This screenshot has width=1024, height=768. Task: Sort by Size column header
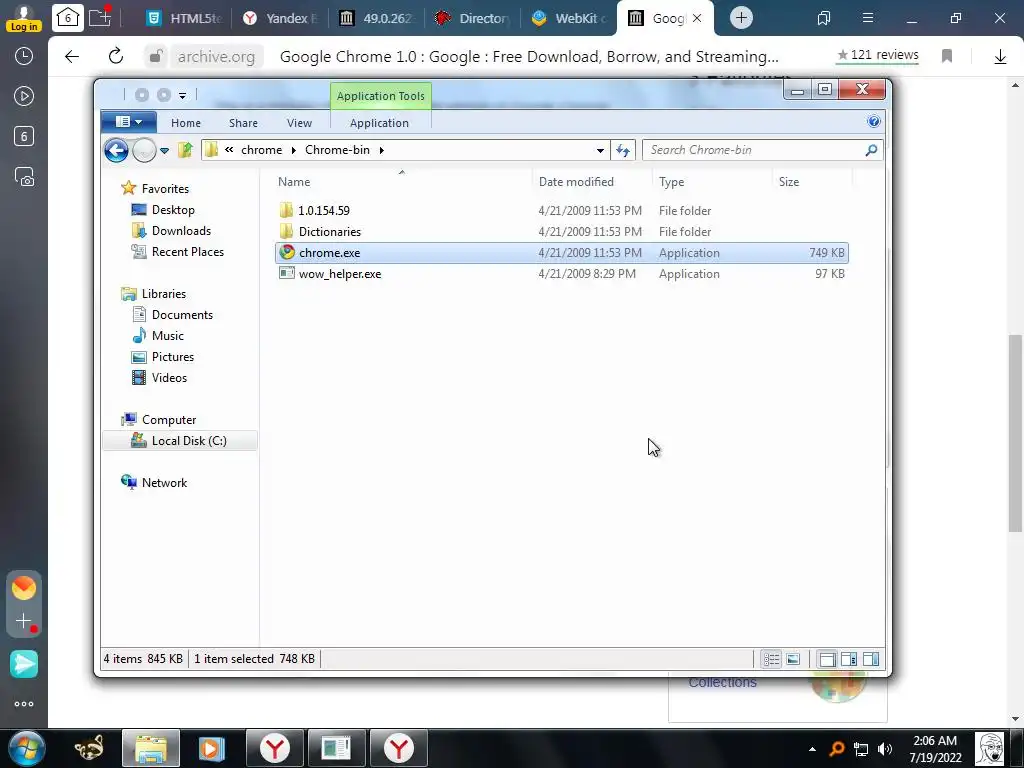[x=812, y=182]
